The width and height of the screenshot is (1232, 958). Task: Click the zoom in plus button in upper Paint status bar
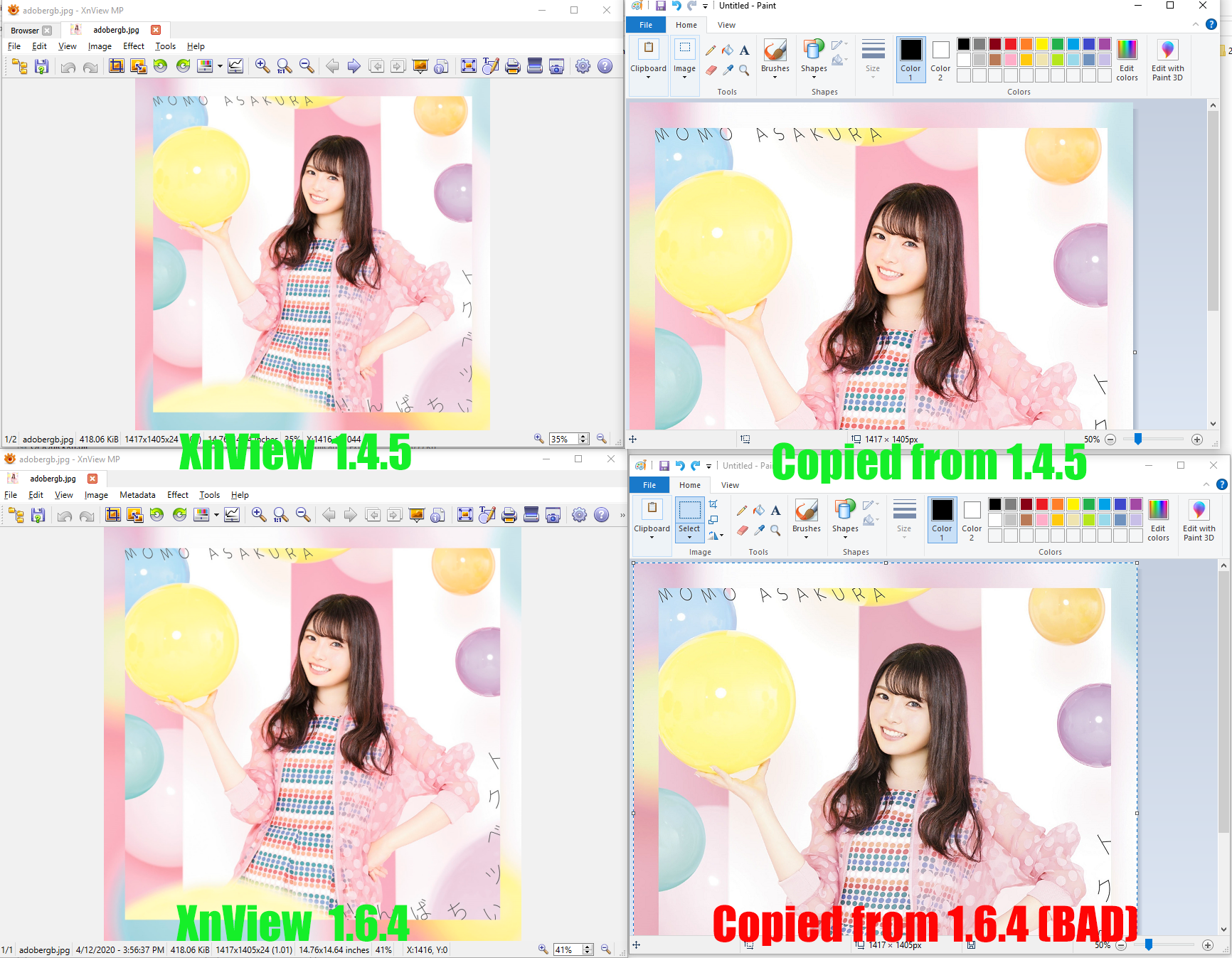coord(1197,440)
